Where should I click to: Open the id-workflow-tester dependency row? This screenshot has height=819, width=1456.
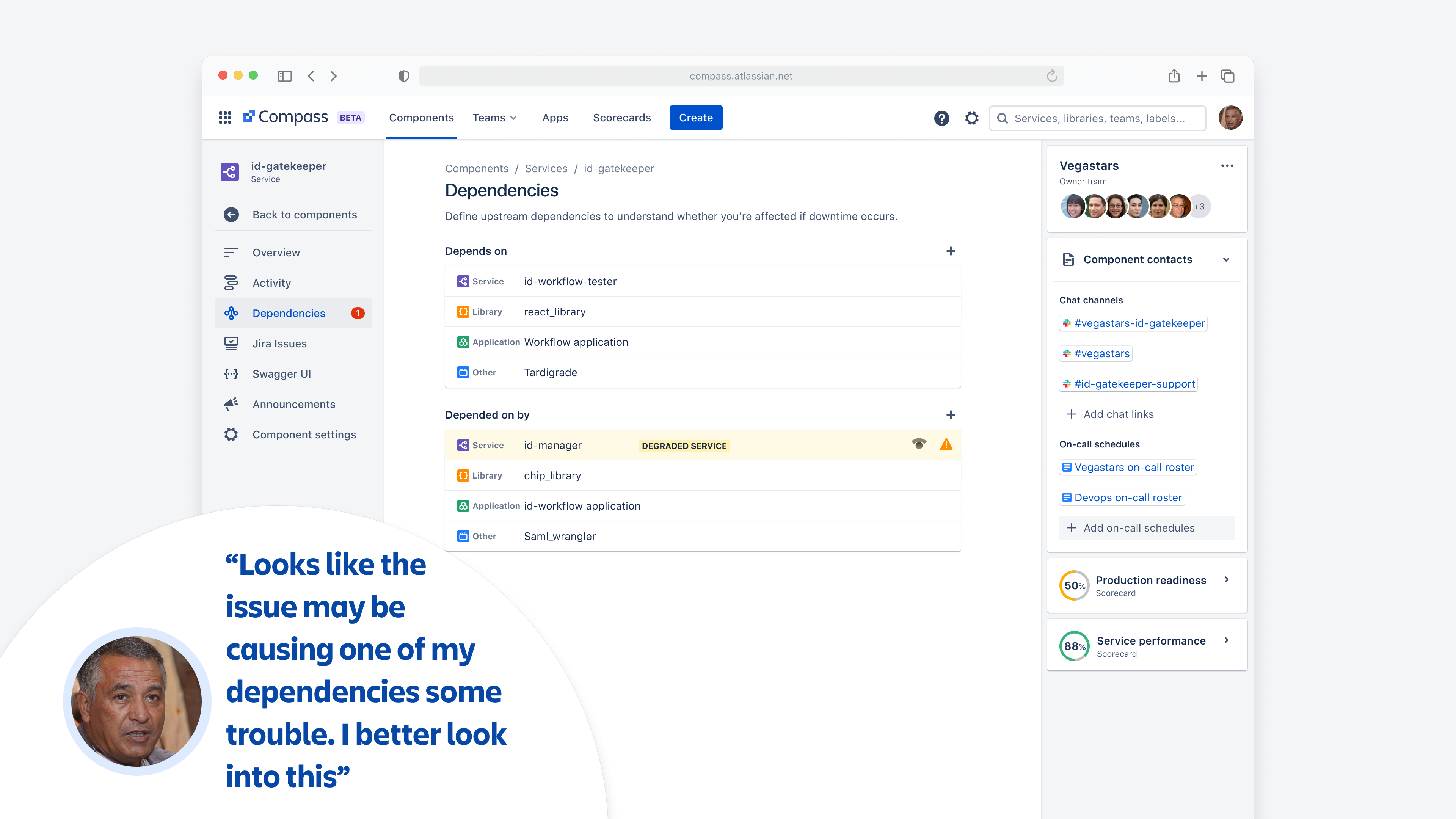tap(703, 281)
